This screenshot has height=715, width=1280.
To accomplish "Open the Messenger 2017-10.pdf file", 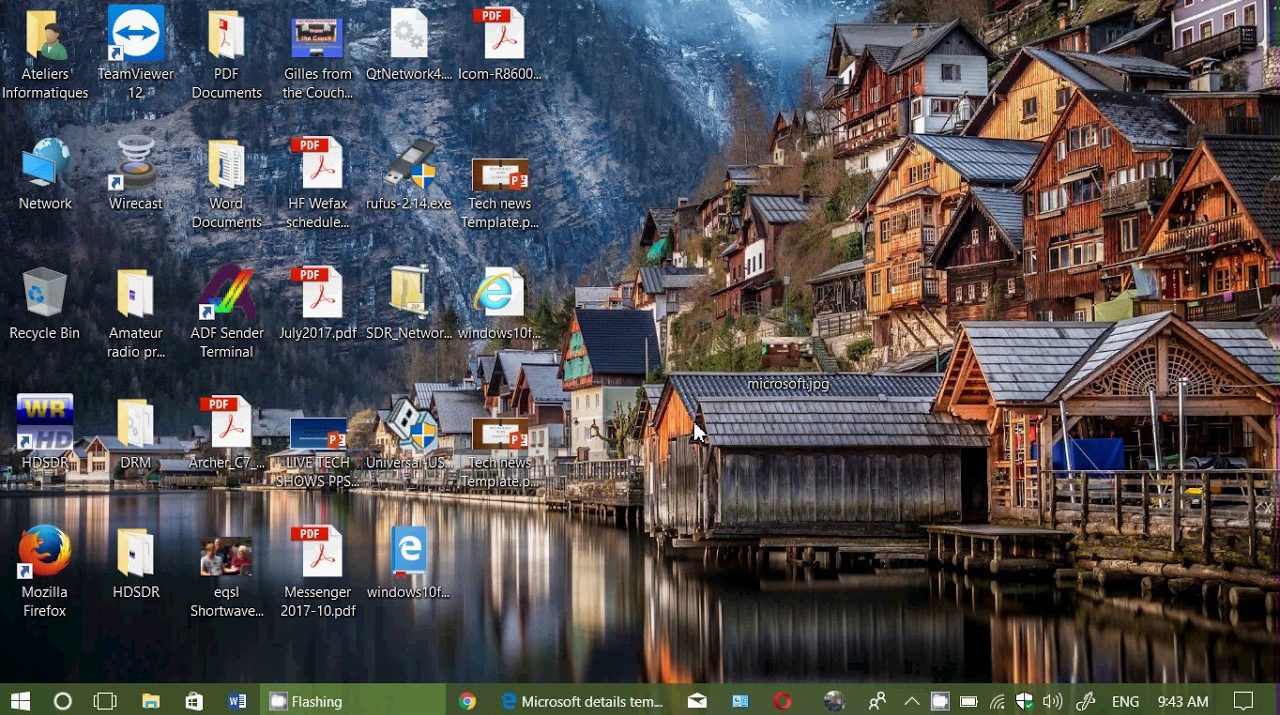I will (x=317, y=553).
